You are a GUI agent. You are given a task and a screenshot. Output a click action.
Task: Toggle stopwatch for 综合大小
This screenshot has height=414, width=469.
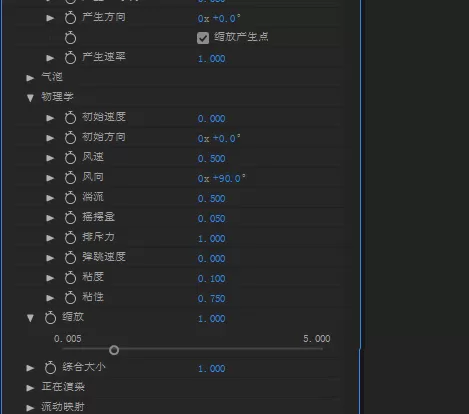pos(50,368)
